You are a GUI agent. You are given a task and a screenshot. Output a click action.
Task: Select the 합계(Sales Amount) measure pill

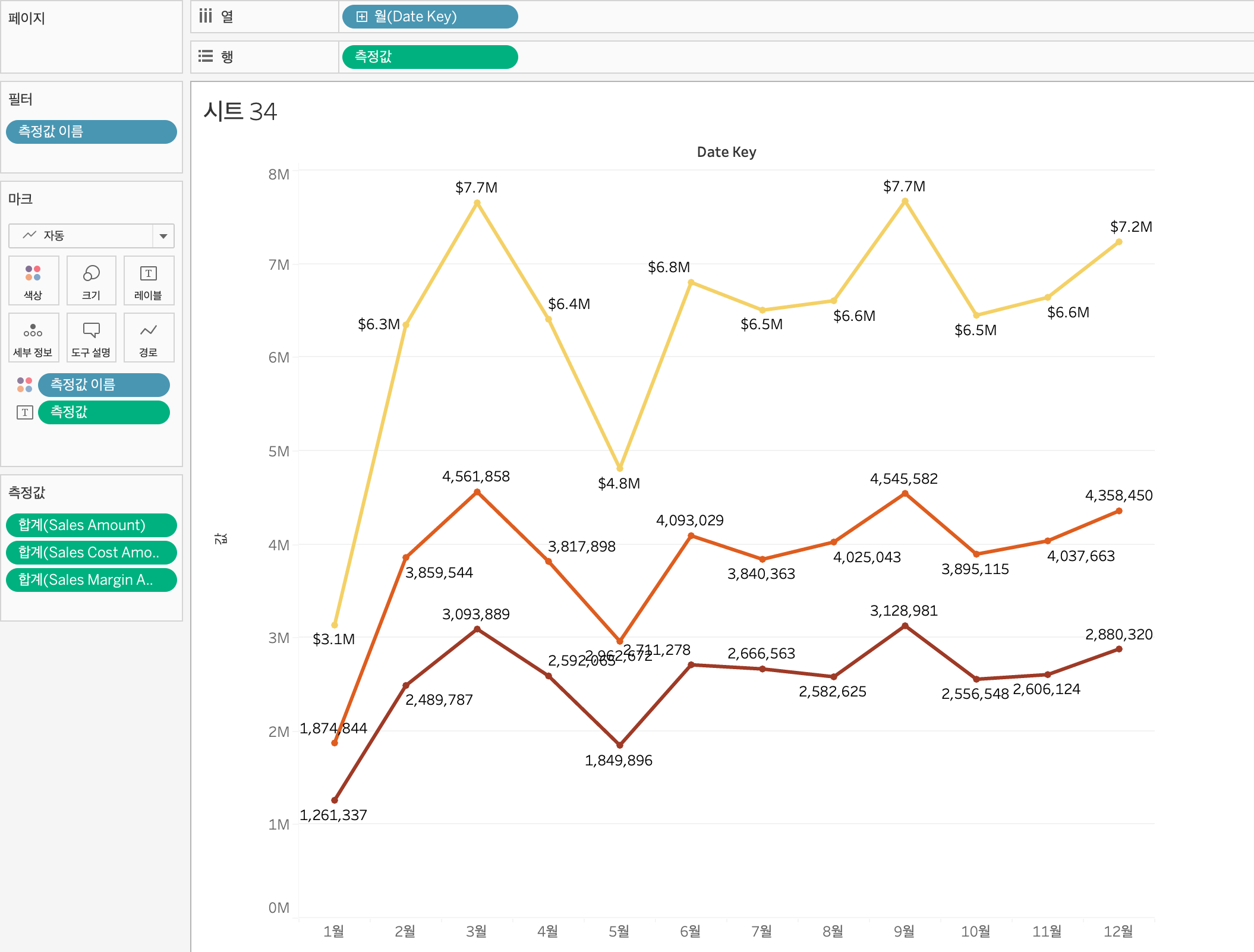point(91,525)
